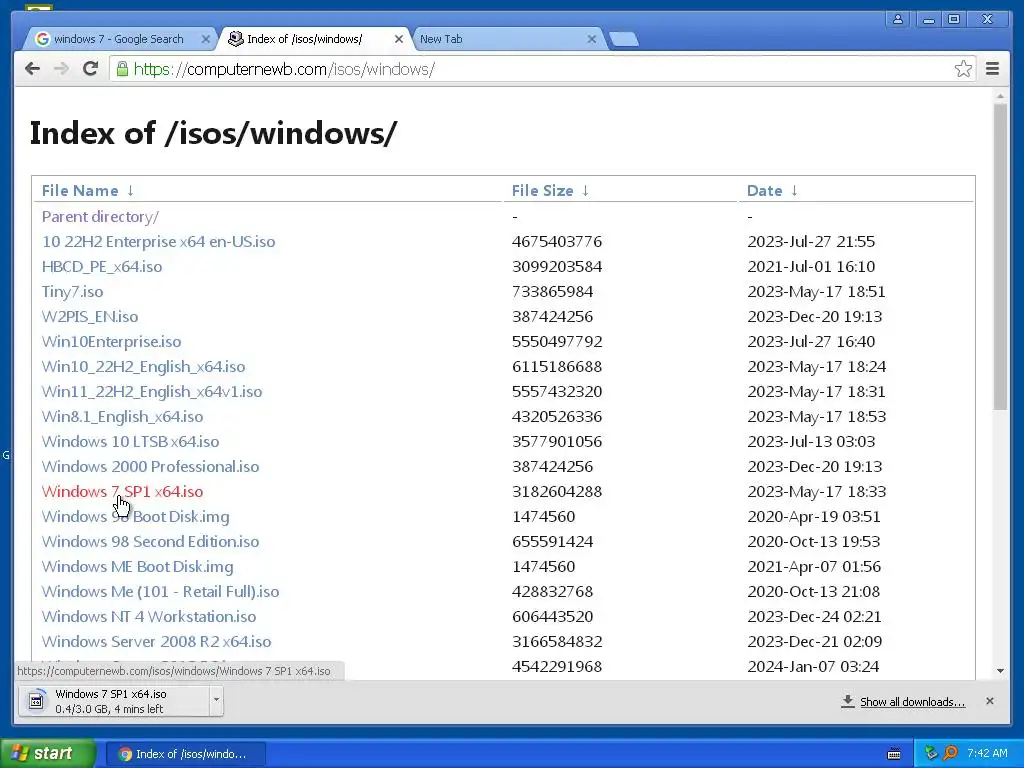Click the W2PIS_EN.iso link
Image resolution: width=1024 pixels, height=768 pixels.
[90, 317]
